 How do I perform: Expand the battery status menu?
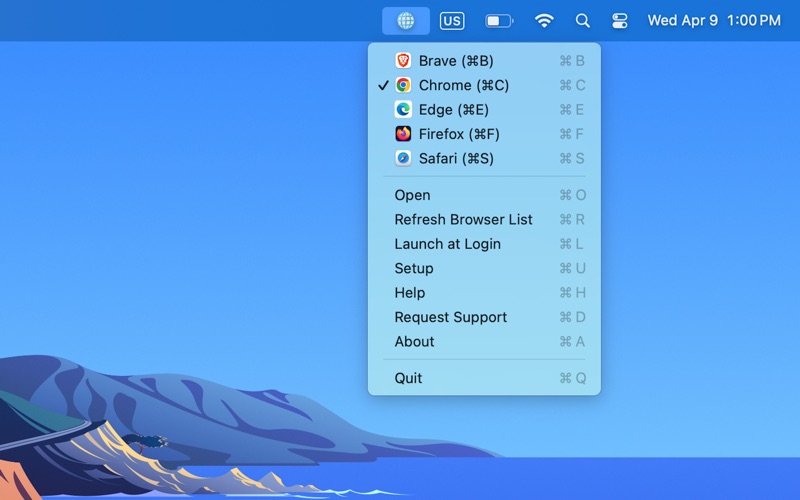click(499, 20)
